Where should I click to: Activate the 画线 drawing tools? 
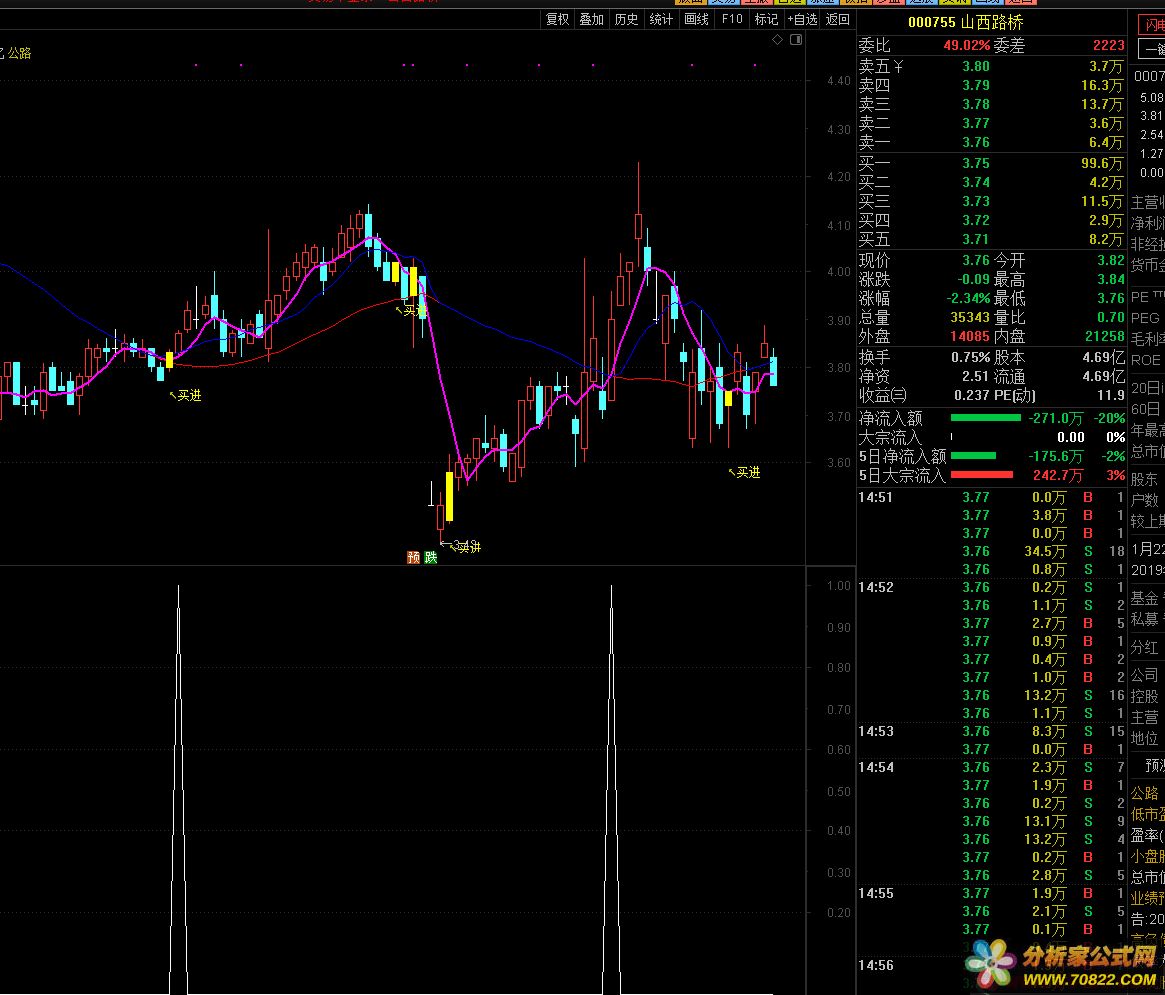[696, 19]
